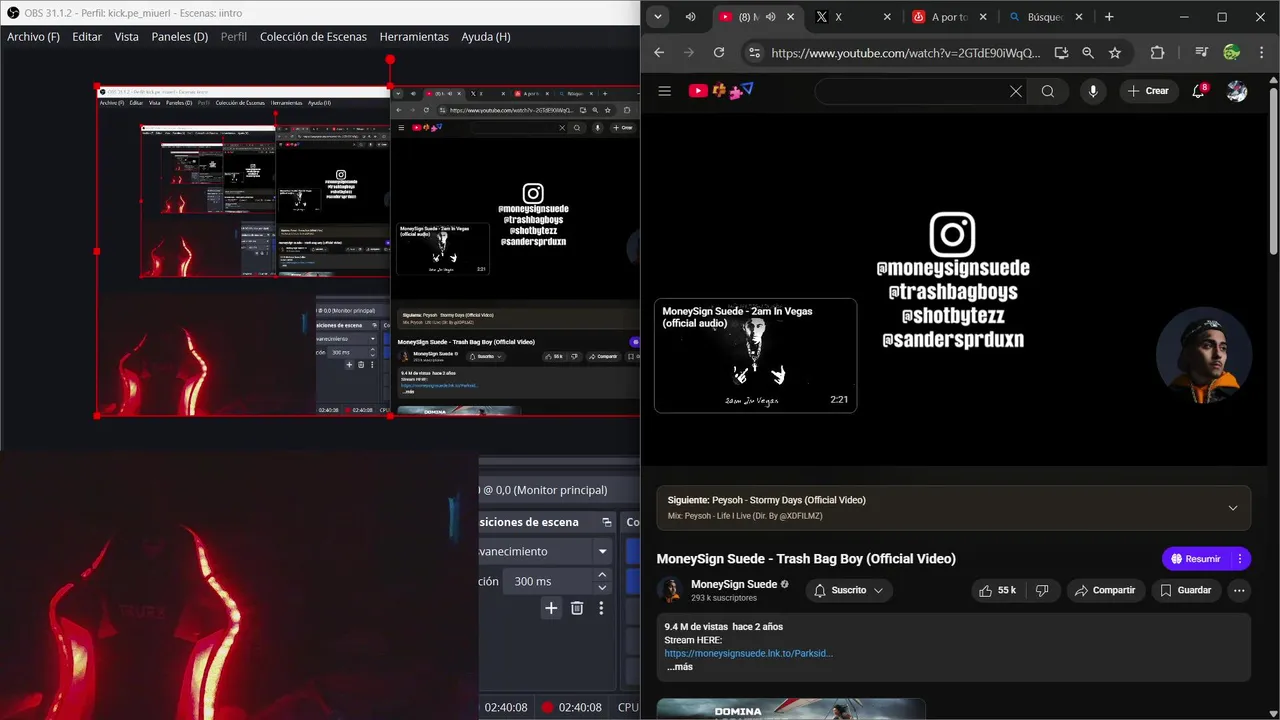
Task: Close the 'Búsque' tab
Action: point(1080,17)
